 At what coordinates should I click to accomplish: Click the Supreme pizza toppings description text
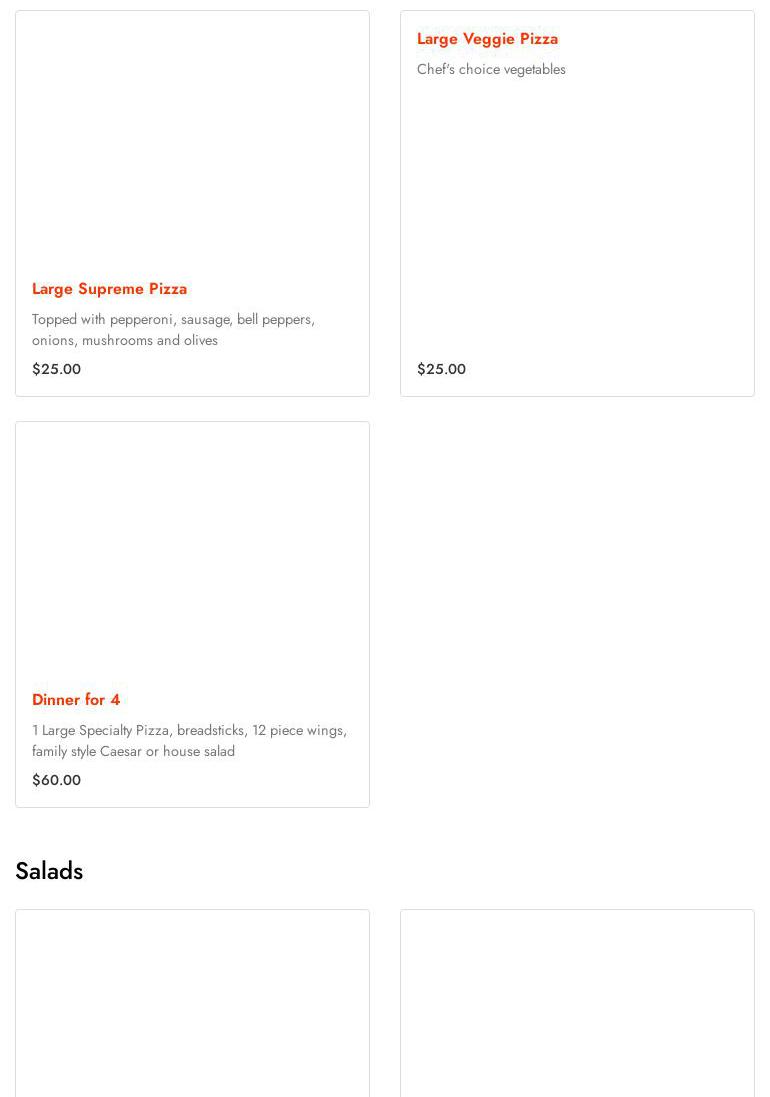pos(173,329)
